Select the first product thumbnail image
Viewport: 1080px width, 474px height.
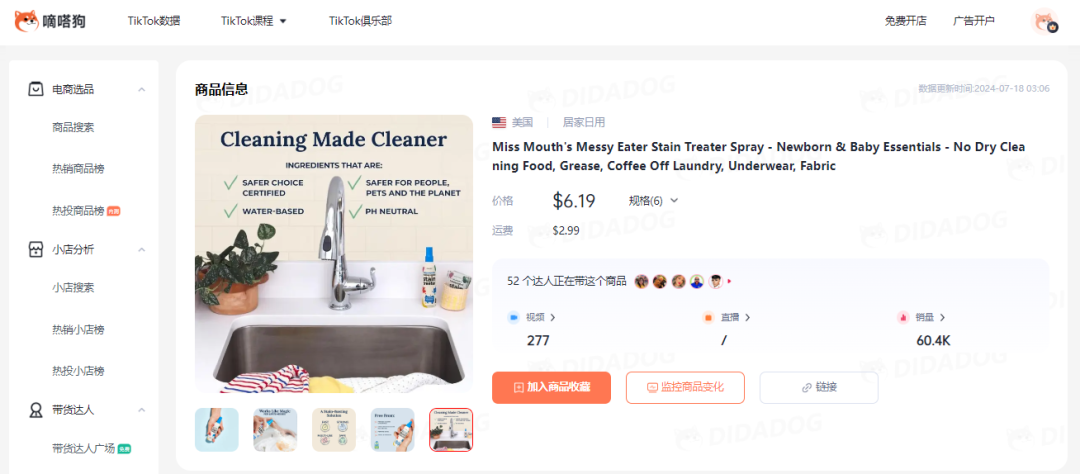(216, 430)
